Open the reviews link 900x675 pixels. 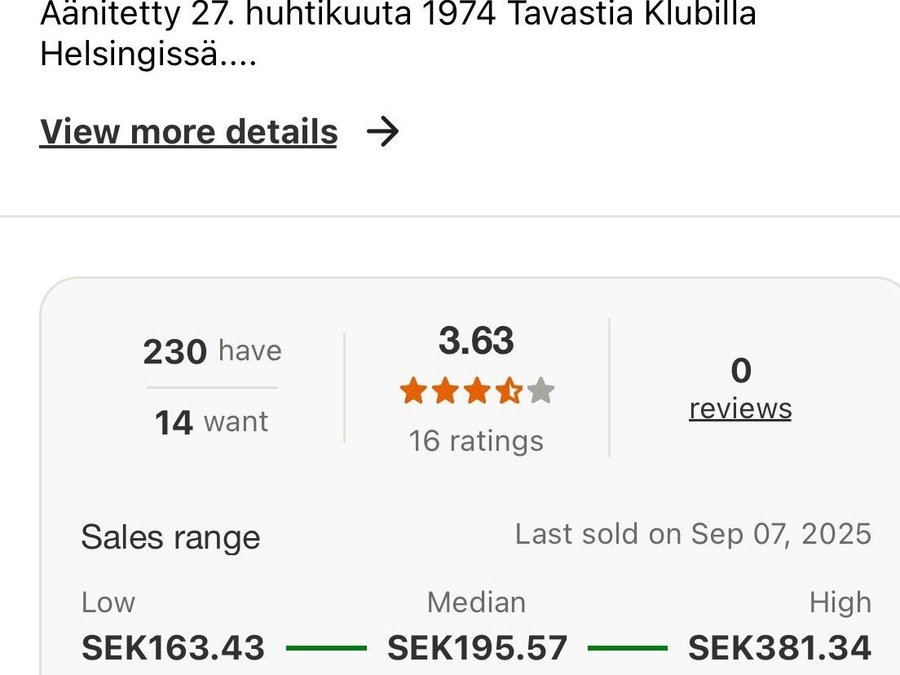740,409
